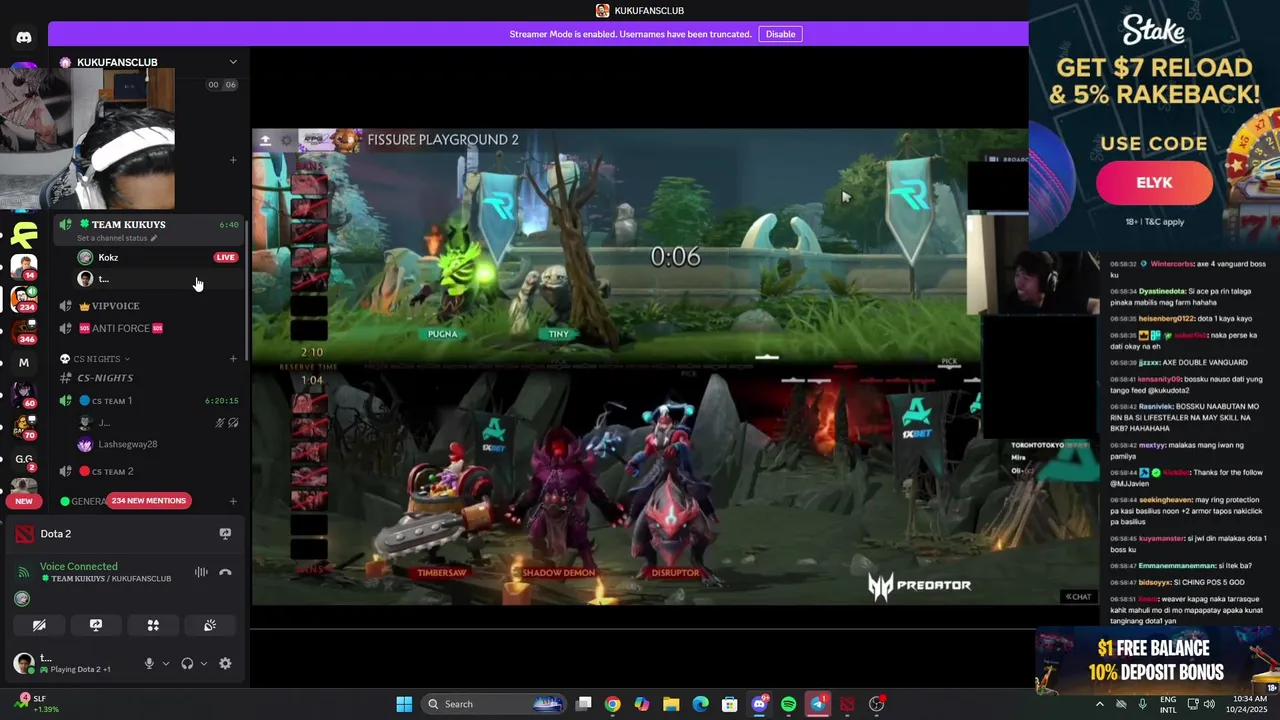
Task: Open your user profile avatar panel
Action: point(24,663)
